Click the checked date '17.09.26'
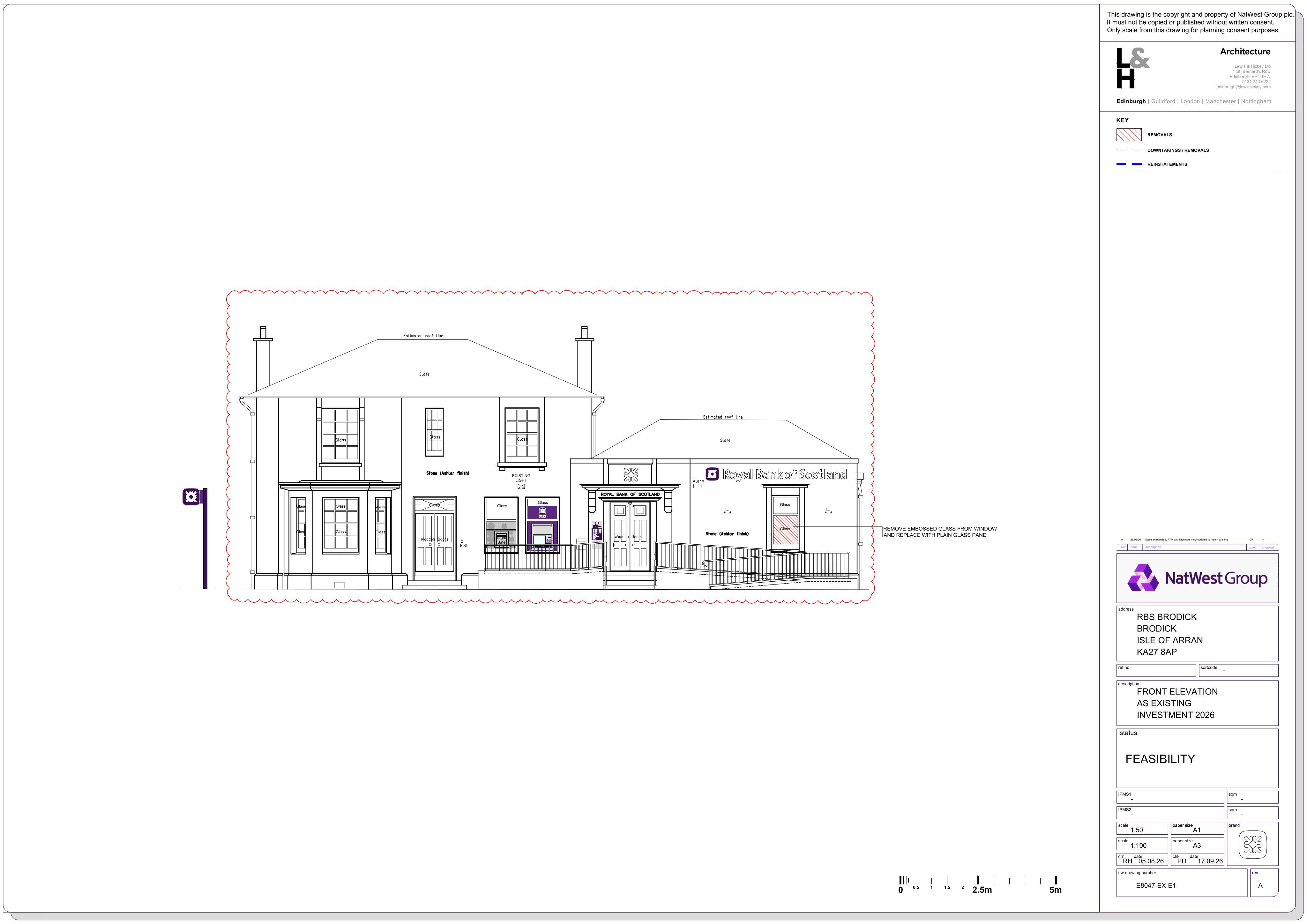The image size is (1307, 924). [1210, 861]
